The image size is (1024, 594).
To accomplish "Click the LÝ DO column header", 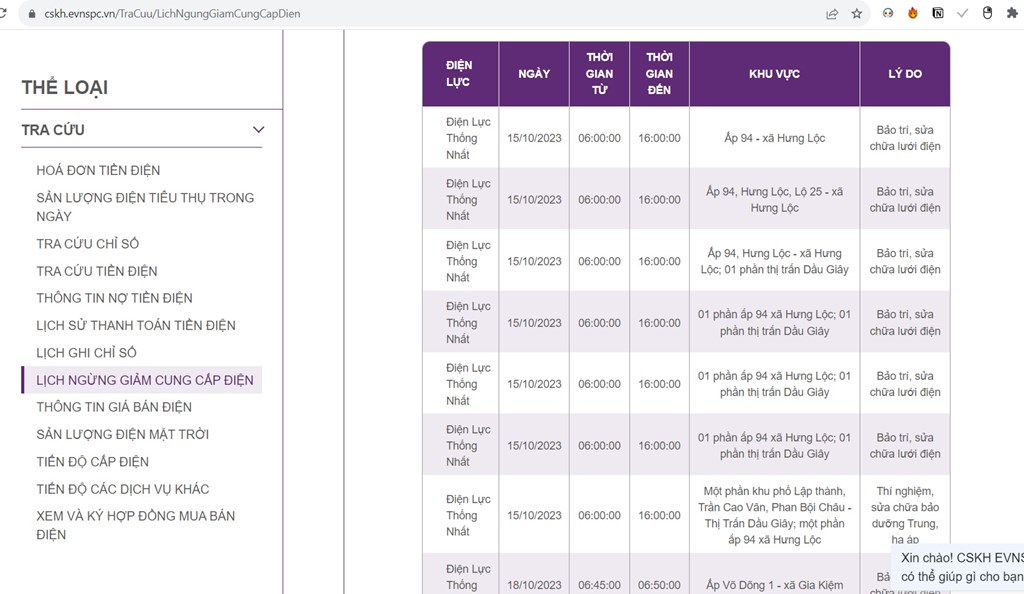I will 905,74.
